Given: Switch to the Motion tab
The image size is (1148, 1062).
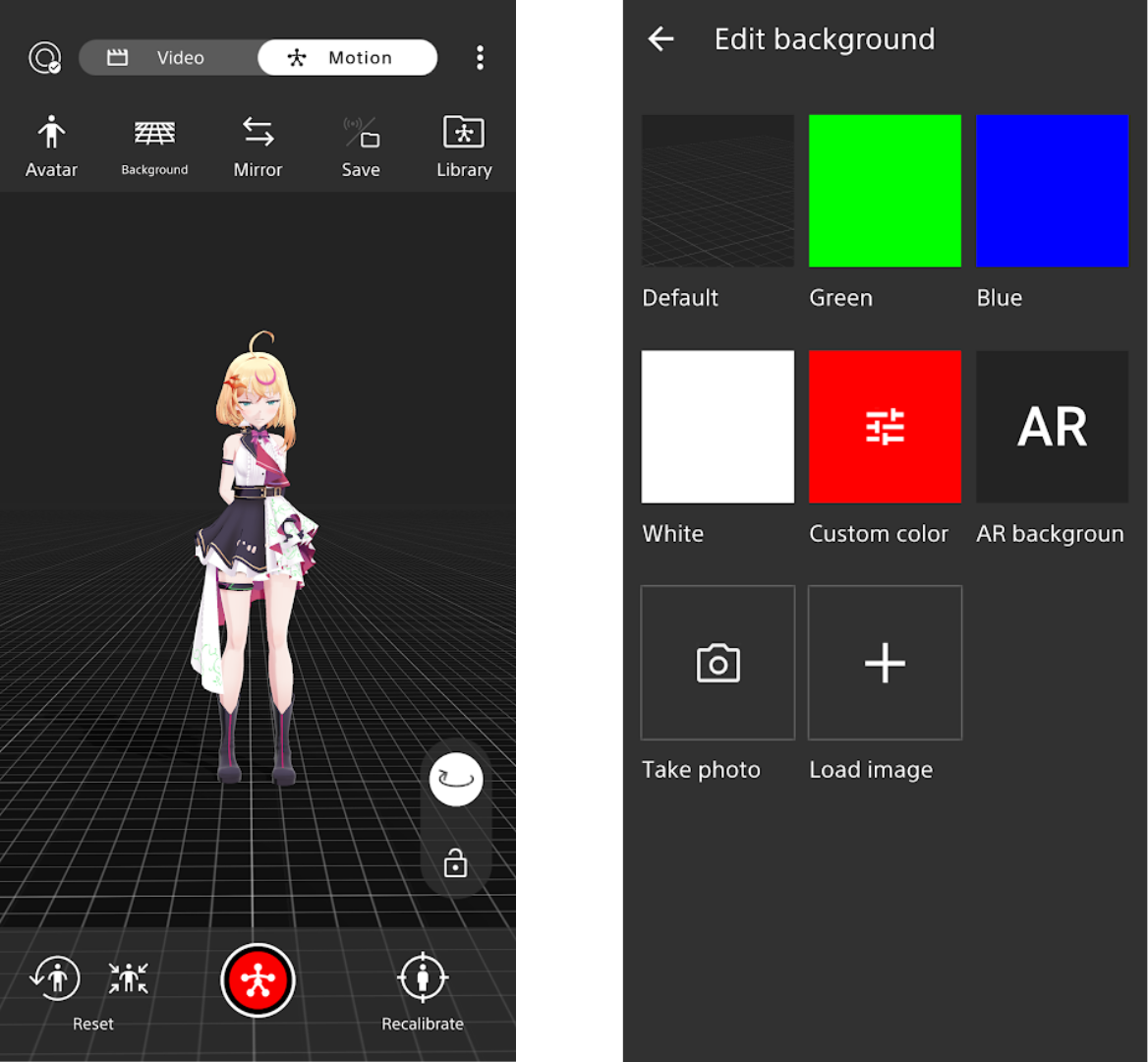Looking at the screenshot, I should click(x=347, y=58).
